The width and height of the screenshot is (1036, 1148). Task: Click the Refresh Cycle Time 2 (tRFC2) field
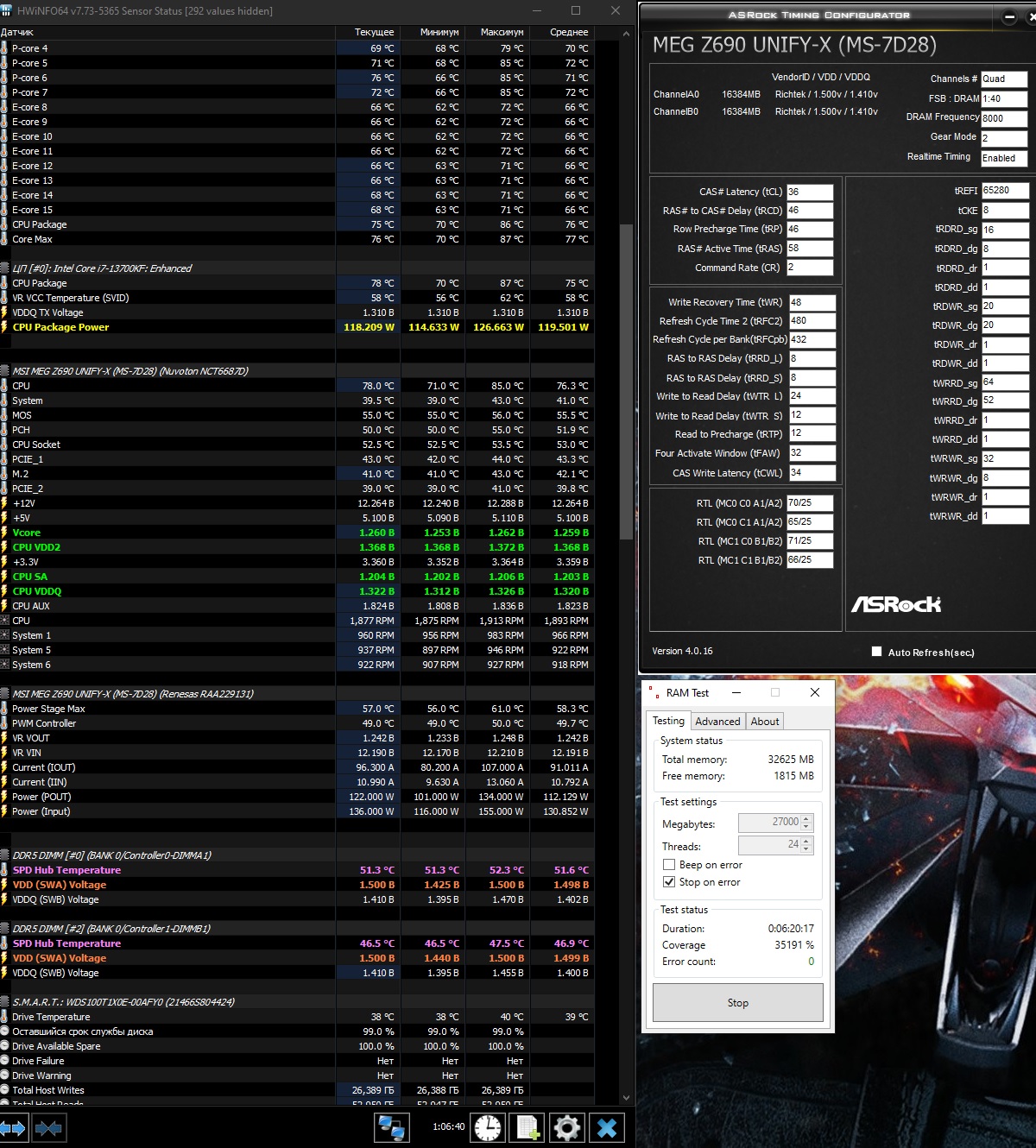tap(812, 320)
